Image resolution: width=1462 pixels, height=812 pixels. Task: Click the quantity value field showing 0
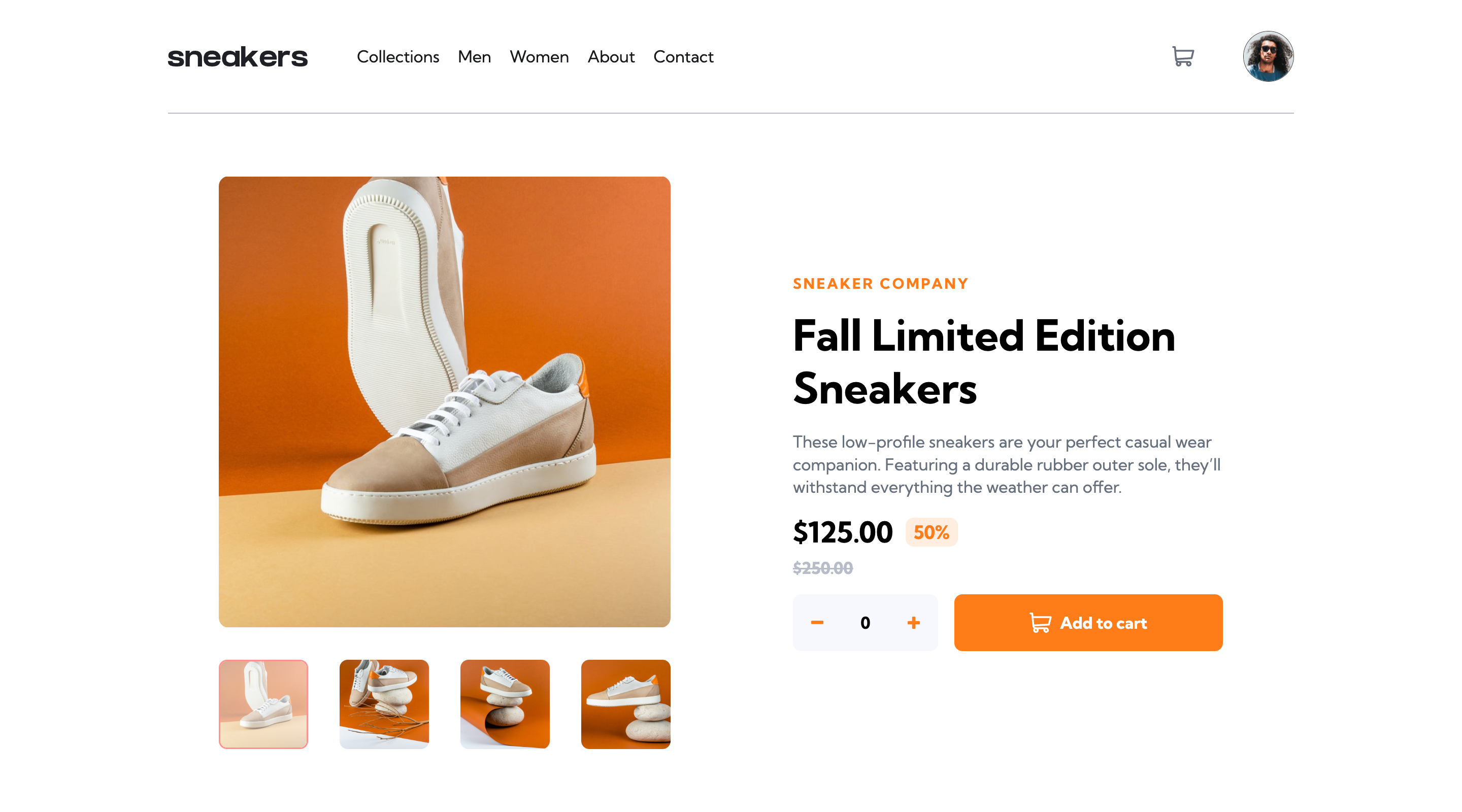coord(865,623)
